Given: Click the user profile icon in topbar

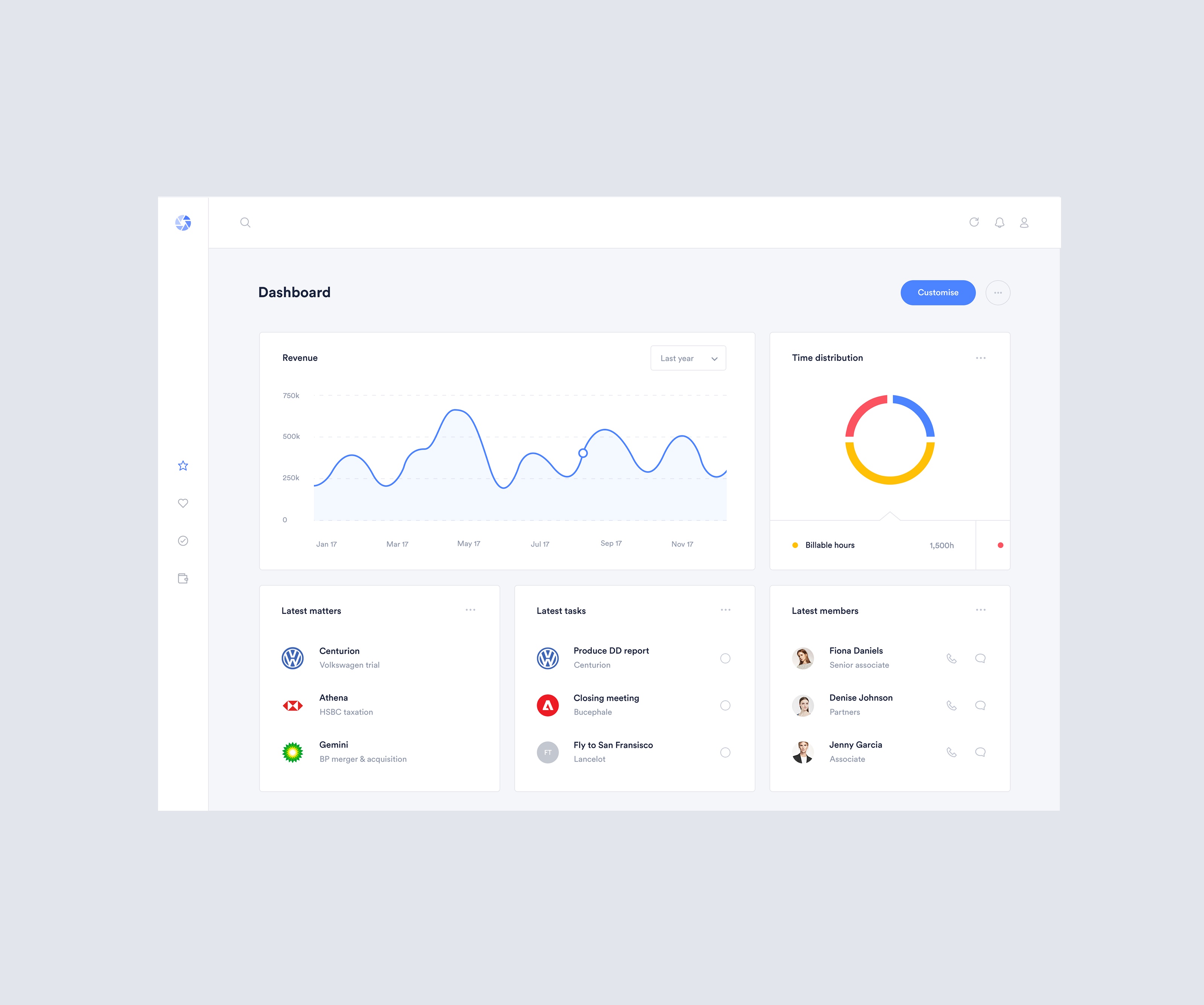Looking at the screenshot, I should (x=1024, y=222).
